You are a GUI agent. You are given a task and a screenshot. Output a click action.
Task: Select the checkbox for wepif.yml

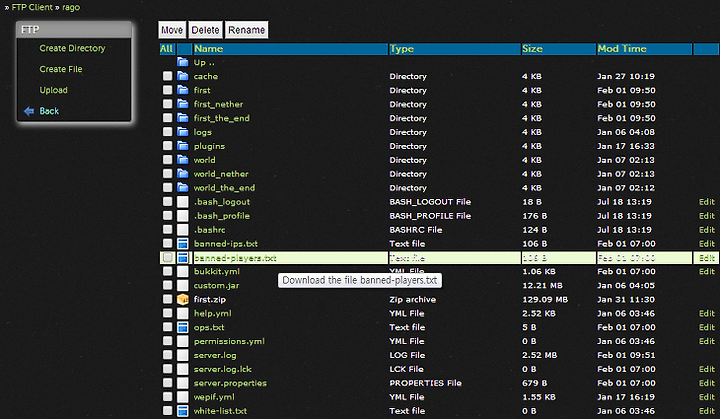(x=168, y=396)
